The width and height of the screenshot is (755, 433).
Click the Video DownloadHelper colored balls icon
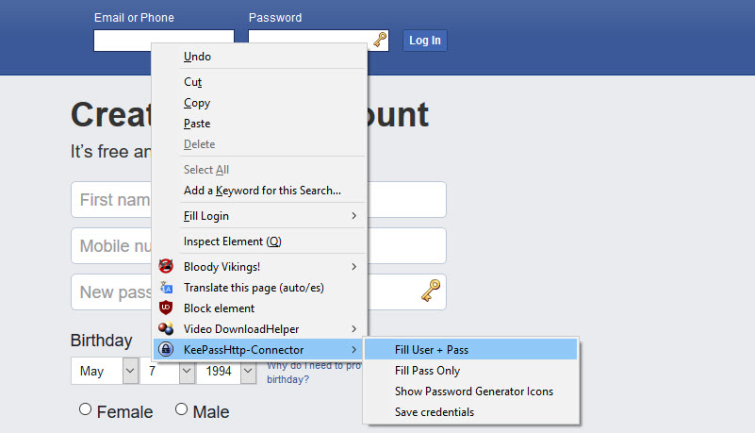point(166,328)
